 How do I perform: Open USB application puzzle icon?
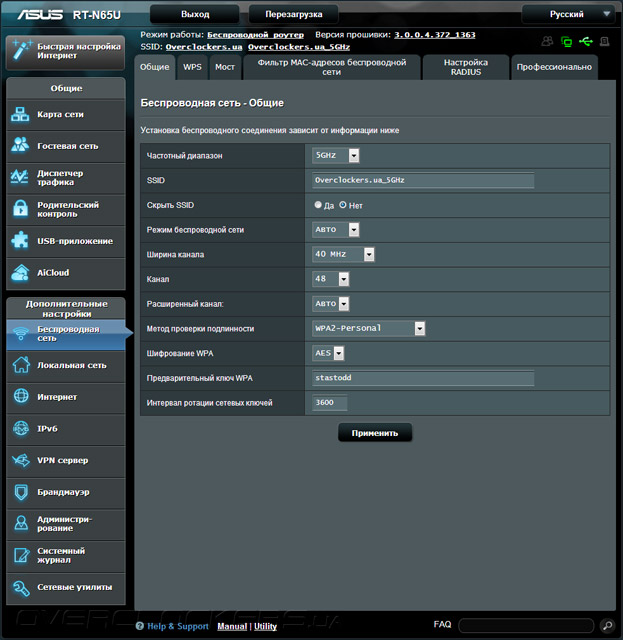tap(20, 240)
